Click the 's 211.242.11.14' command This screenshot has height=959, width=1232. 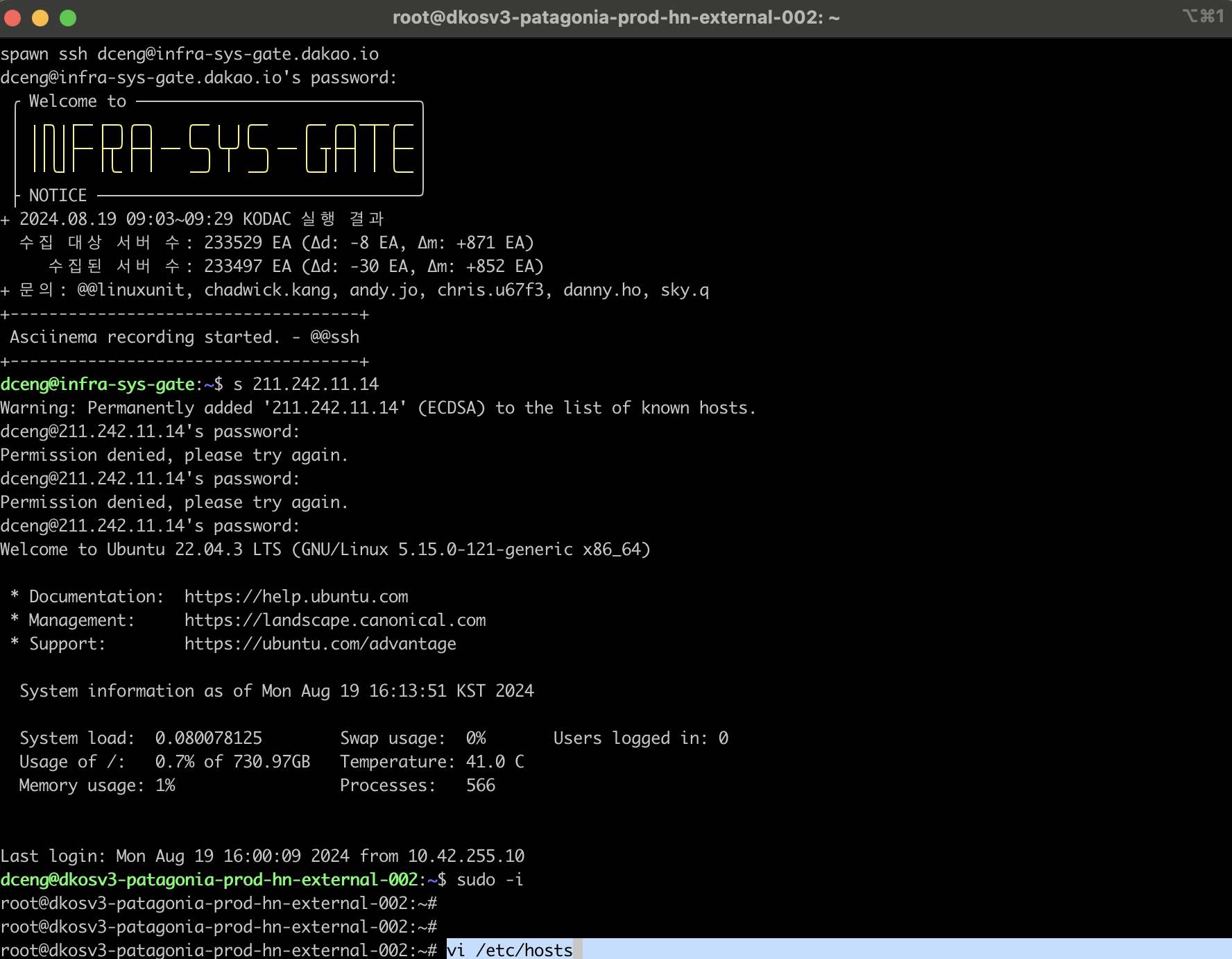(306, 384)
